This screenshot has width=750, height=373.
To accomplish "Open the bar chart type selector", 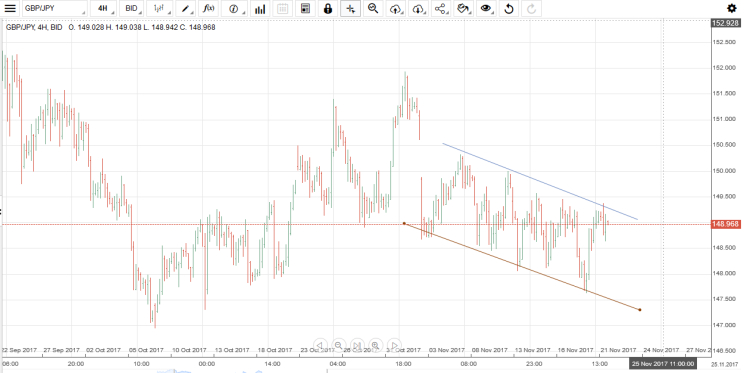I will tap(159, 9).
